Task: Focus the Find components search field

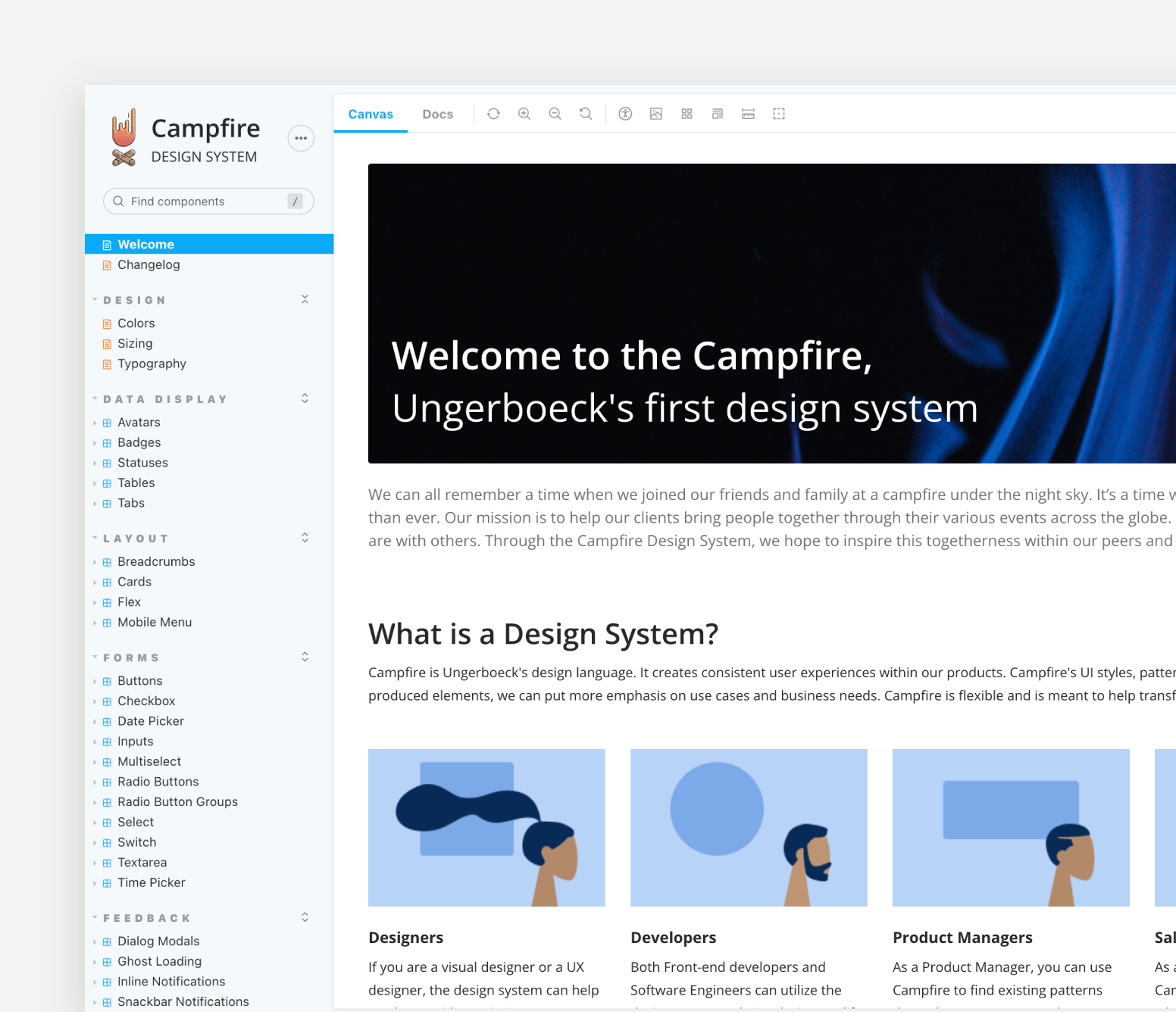Action: click(x=208, y=201)
